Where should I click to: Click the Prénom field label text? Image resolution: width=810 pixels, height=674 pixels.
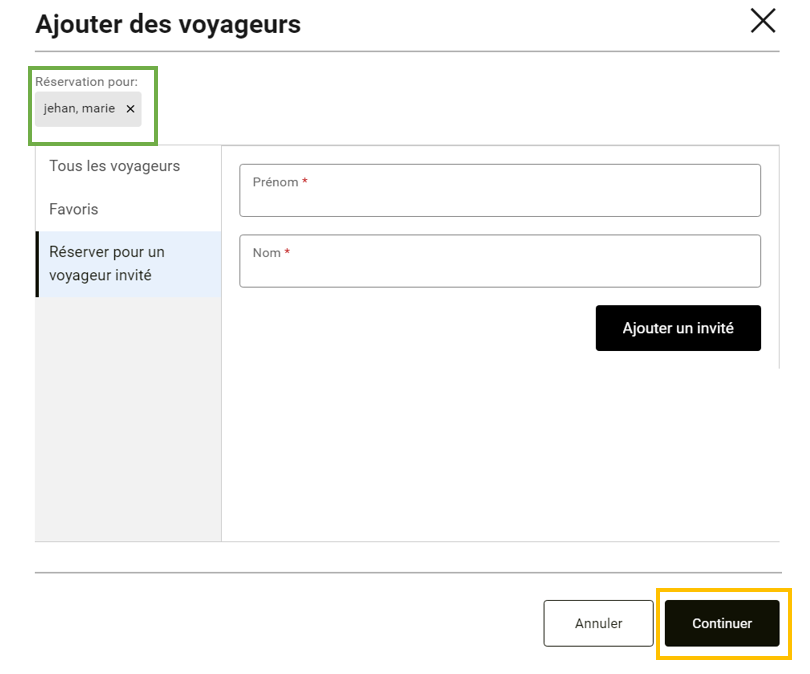[x=275, y=182]
